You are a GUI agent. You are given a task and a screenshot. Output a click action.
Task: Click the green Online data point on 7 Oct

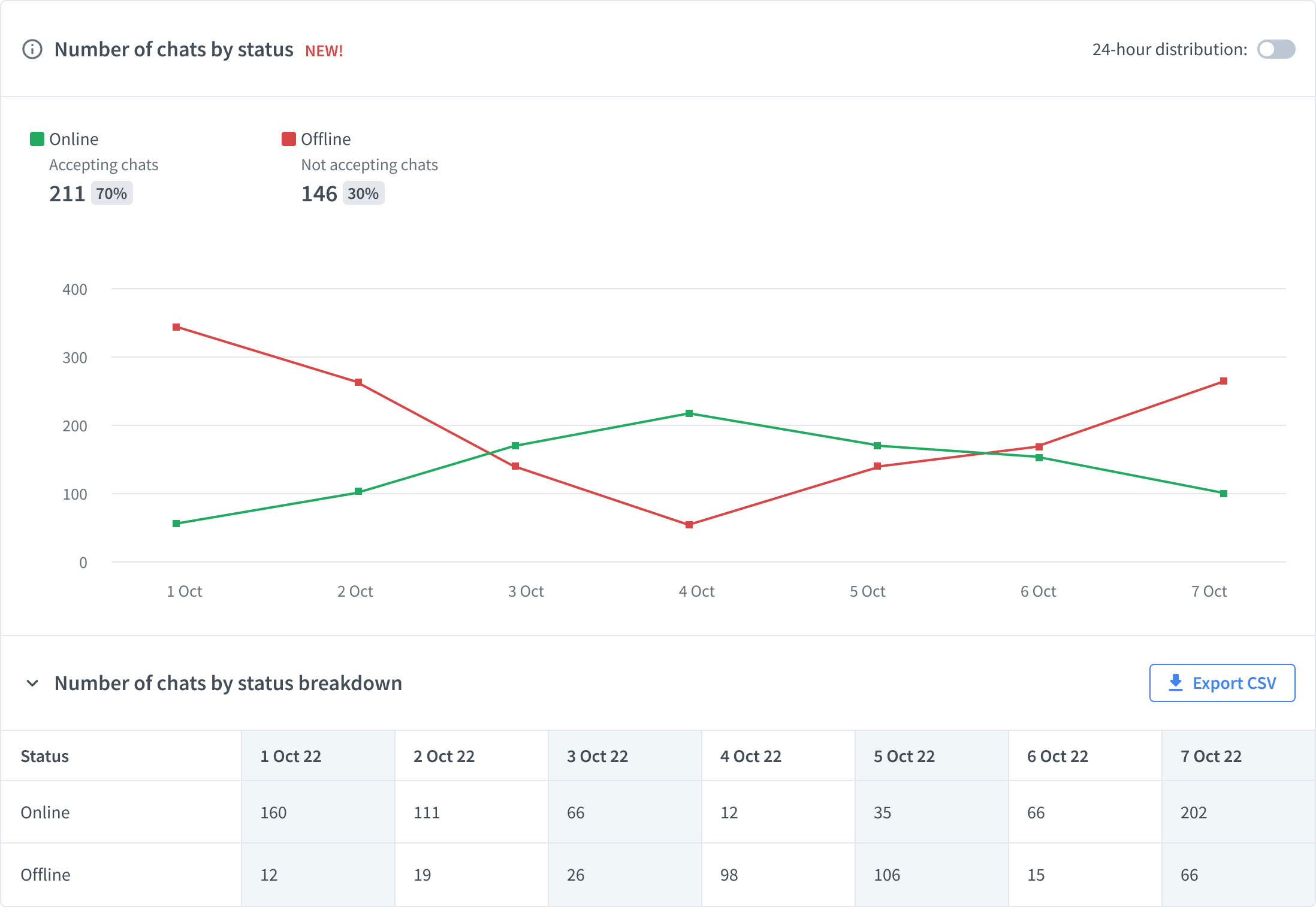coord(1224,494)
